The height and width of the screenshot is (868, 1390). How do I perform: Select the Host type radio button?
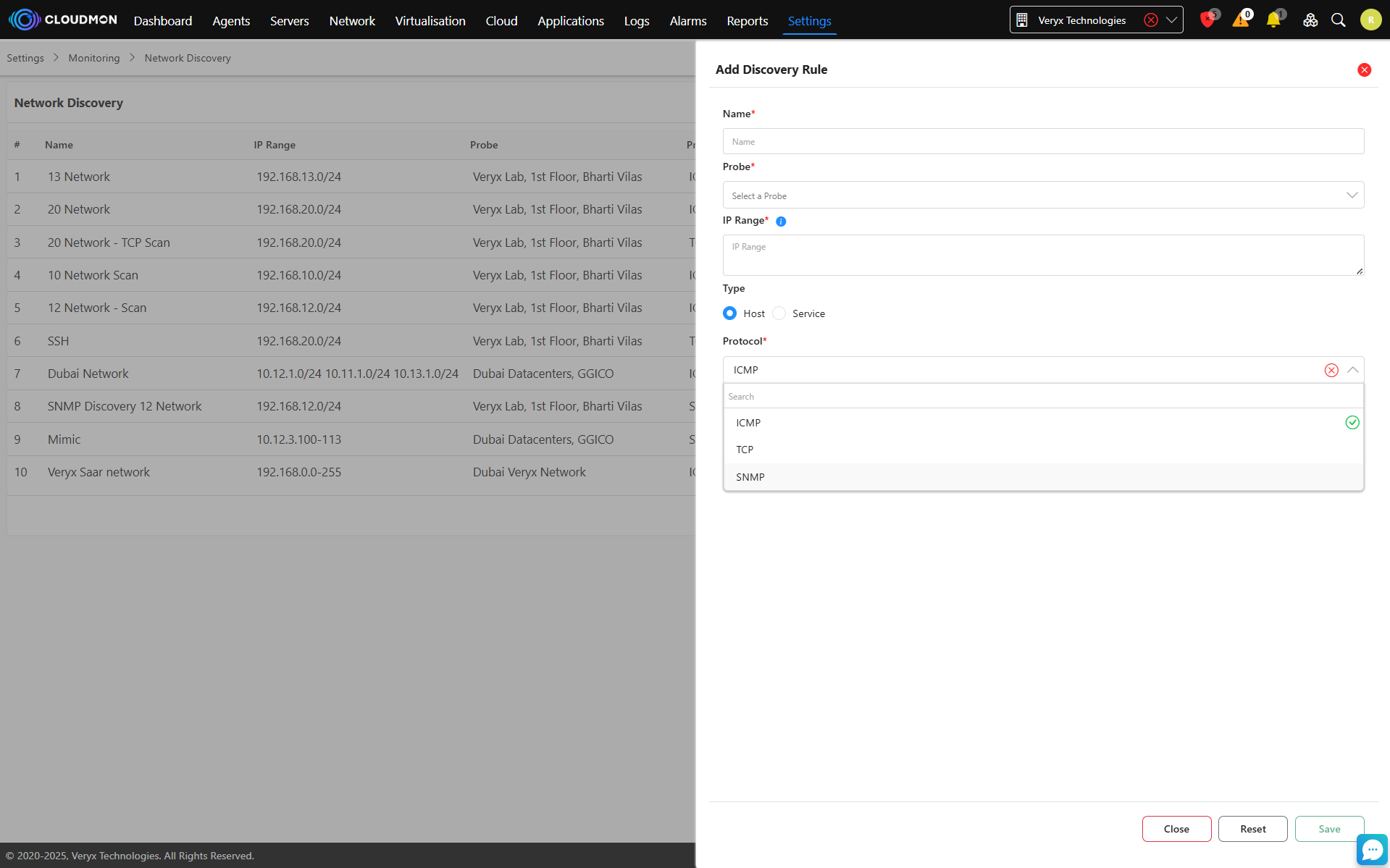click(x=730, y=313)
